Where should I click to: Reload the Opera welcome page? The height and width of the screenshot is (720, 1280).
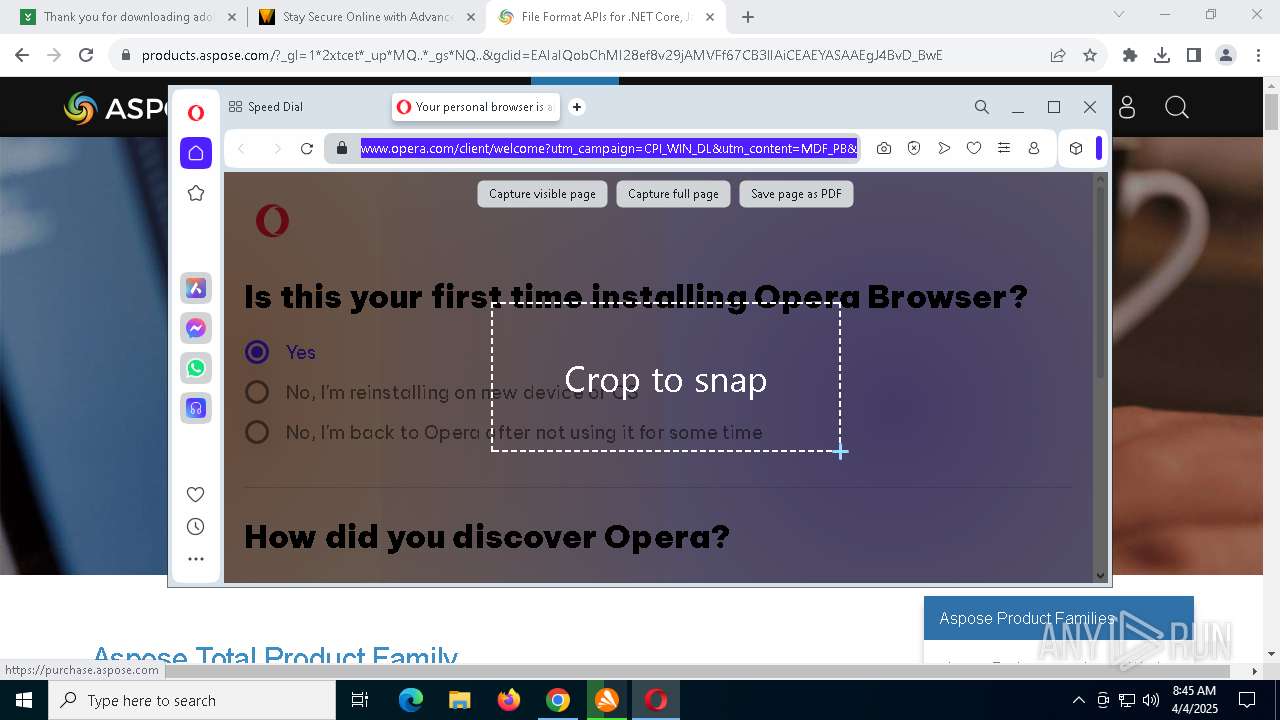pyautogui.click(x=307, y=148)
